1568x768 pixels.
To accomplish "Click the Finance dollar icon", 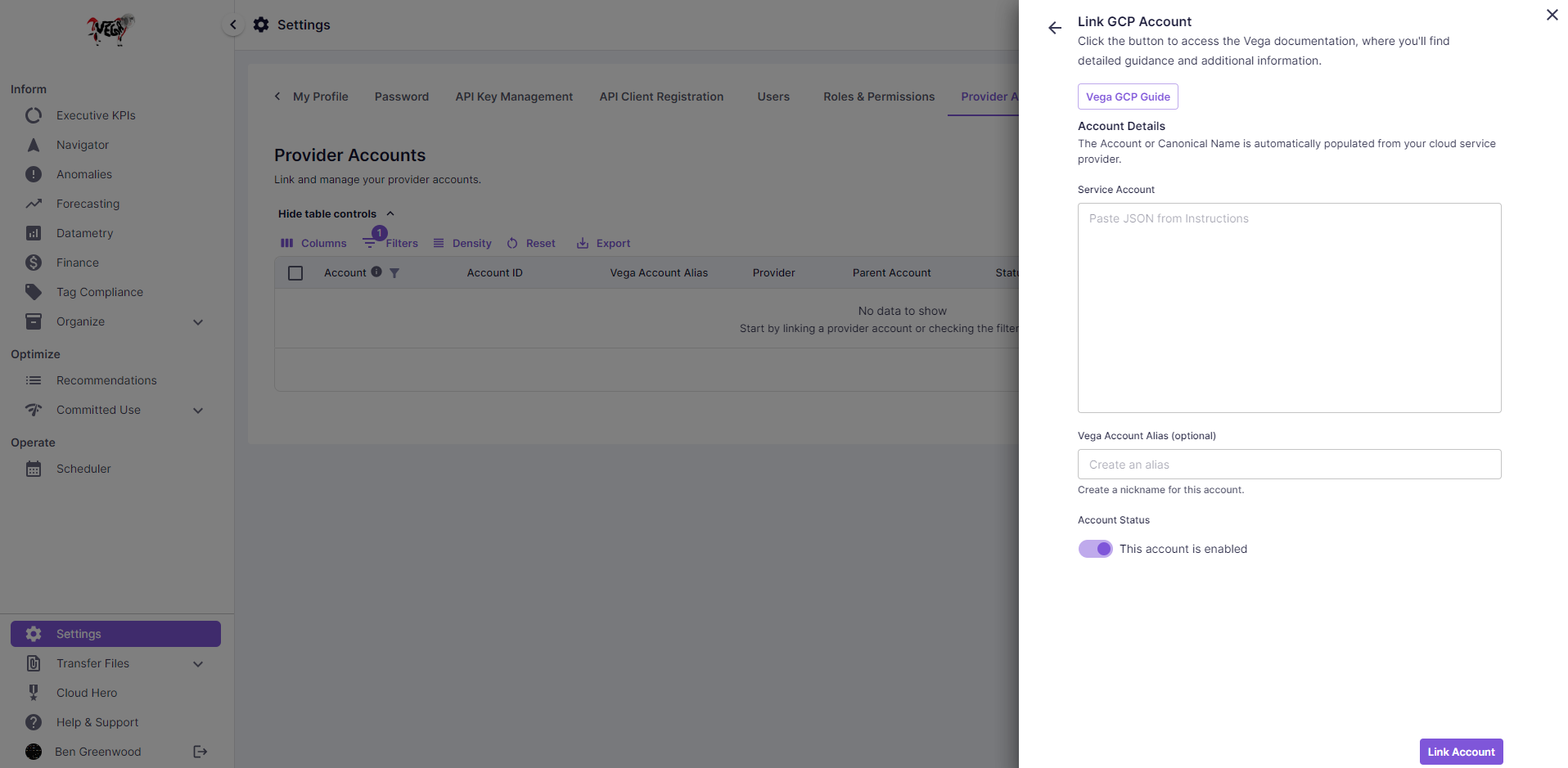I will (x=34, y=263).
